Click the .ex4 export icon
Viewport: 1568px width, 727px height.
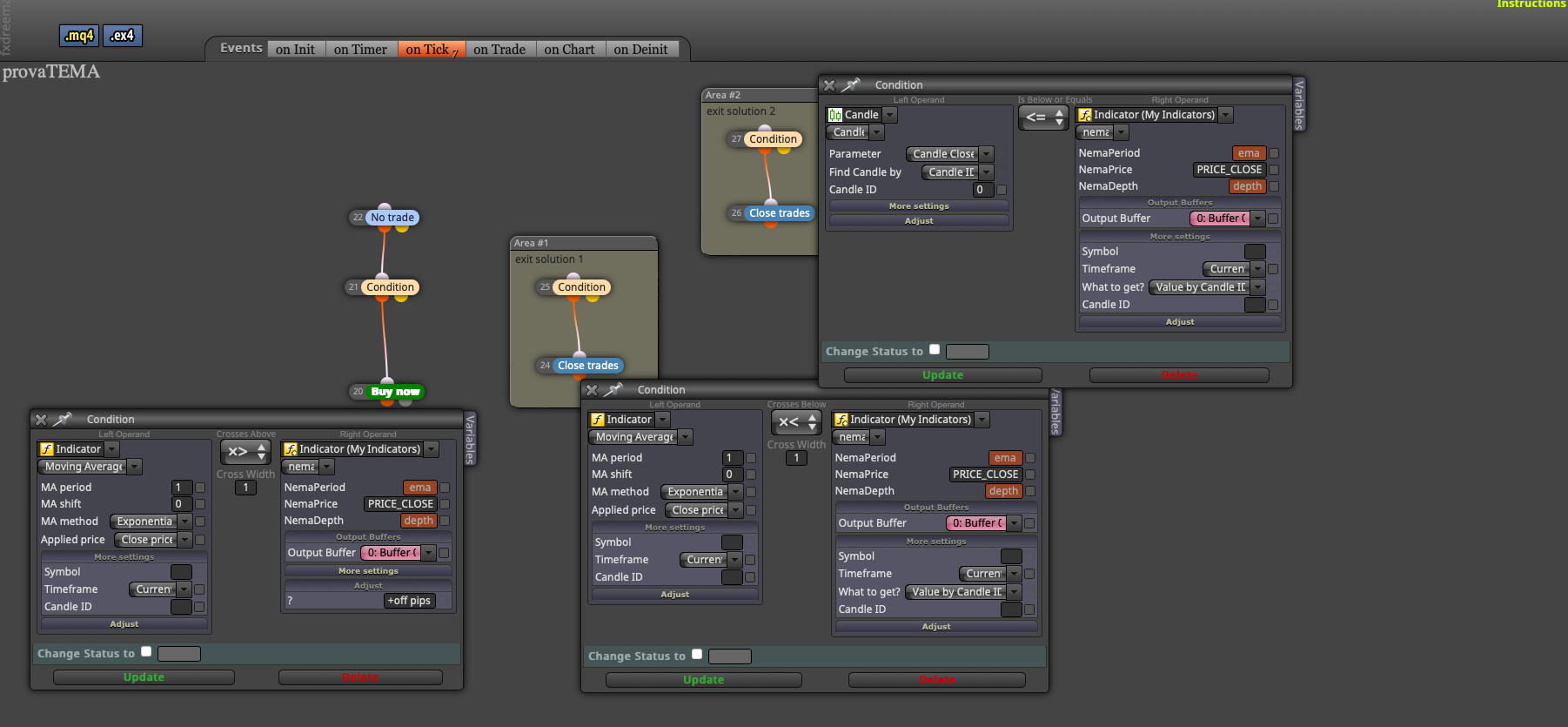pos(123,36)
